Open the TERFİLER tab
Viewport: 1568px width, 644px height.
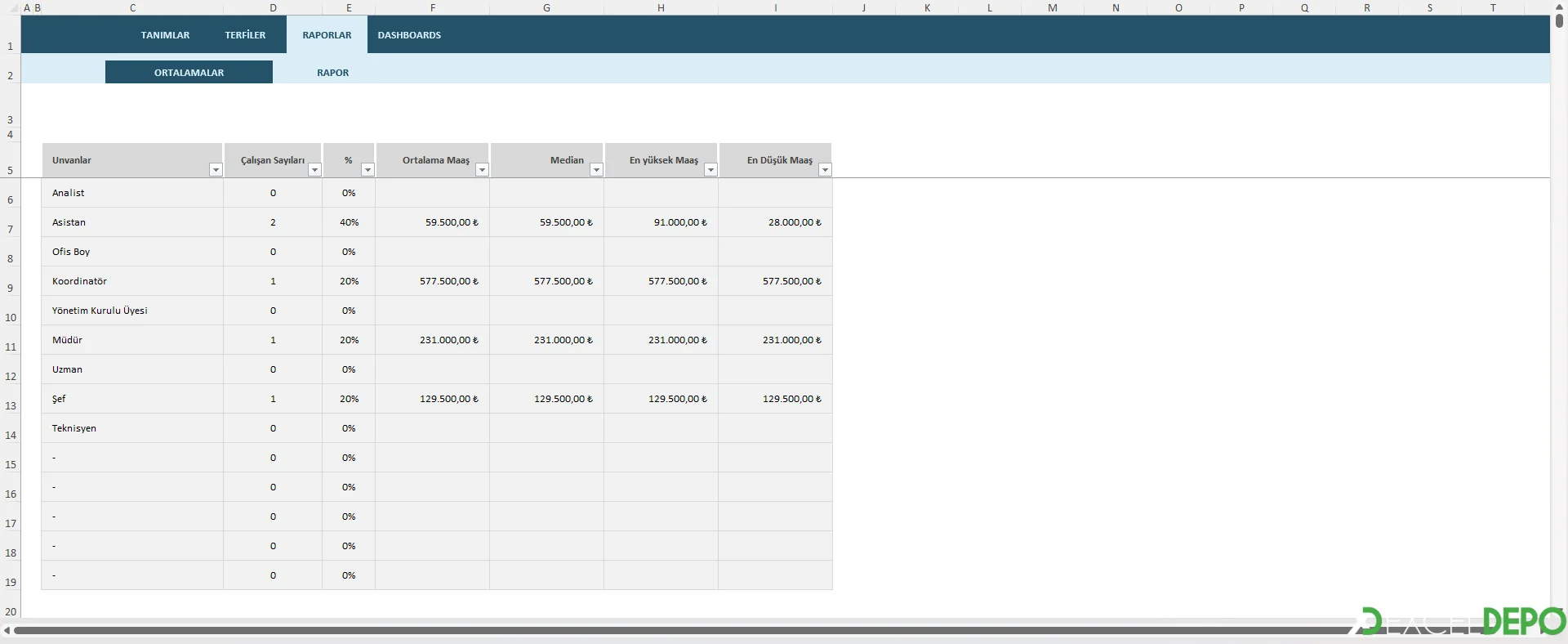pos(245,35)
